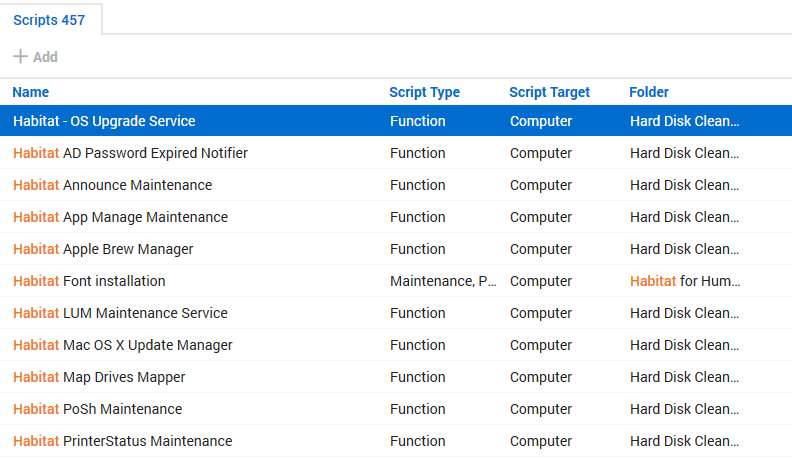Click Computer cell in Announce Maintenance row

(541, 185)
